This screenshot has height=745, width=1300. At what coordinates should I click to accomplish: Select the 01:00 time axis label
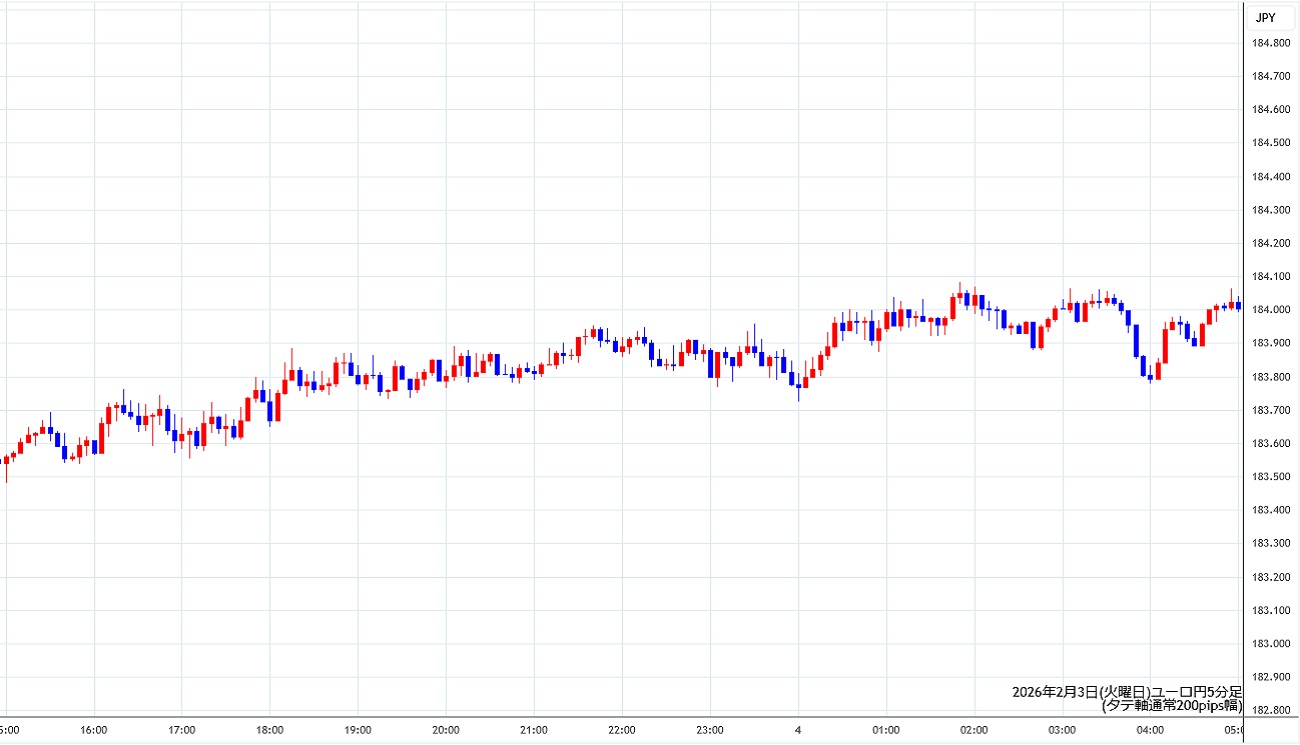tap(886, 730)
